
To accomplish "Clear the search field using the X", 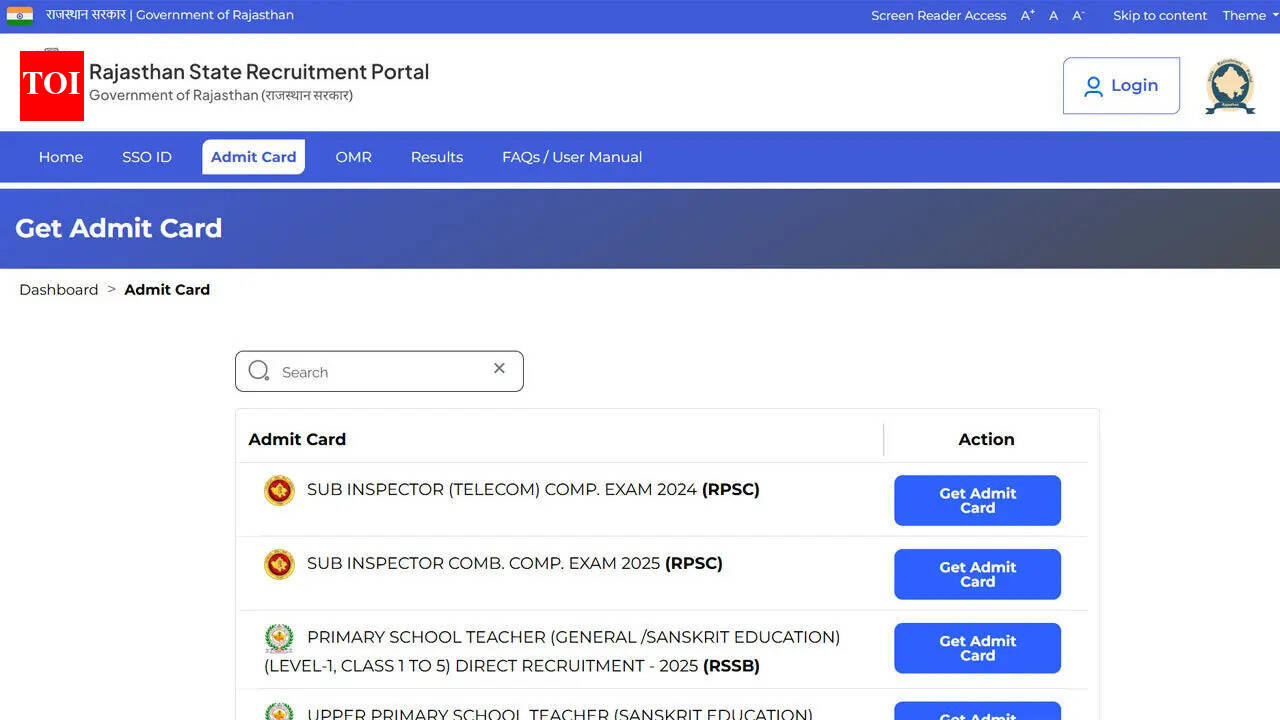I will pyautogui.click(x=499, y=368).
